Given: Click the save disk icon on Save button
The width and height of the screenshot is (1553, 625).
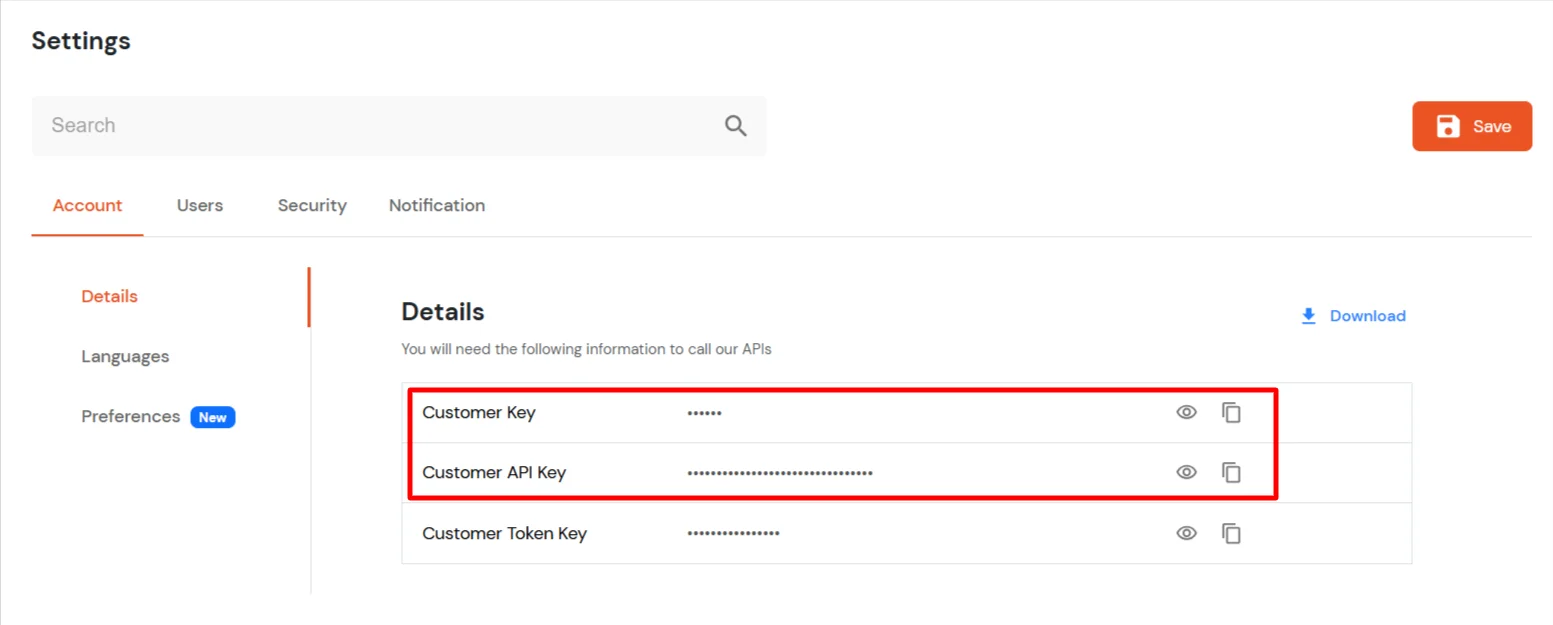Looking at the screenshot, I should 1448,126.
